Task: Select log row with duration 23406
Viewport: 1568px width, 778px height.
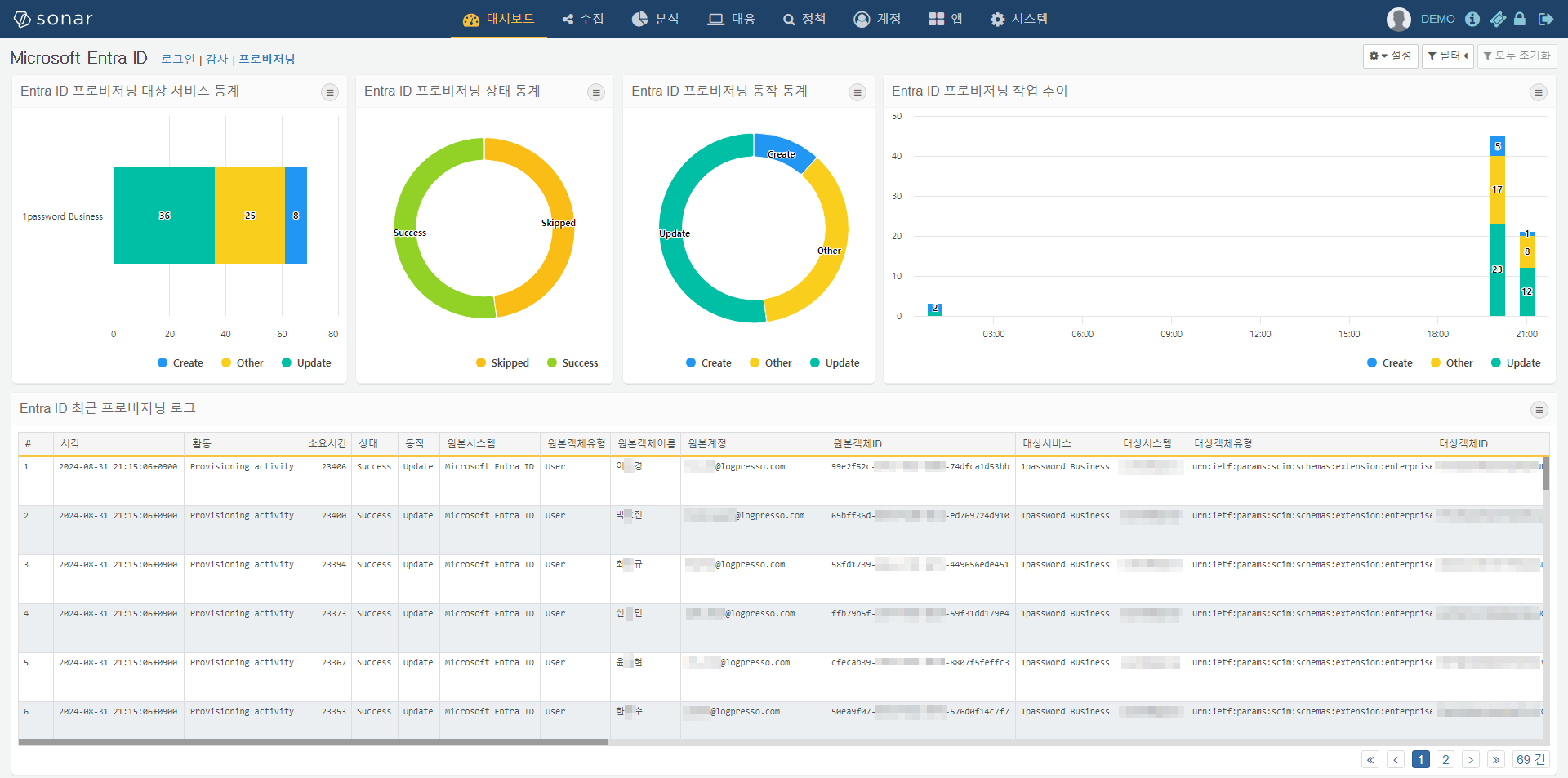Action: (780, 481)
